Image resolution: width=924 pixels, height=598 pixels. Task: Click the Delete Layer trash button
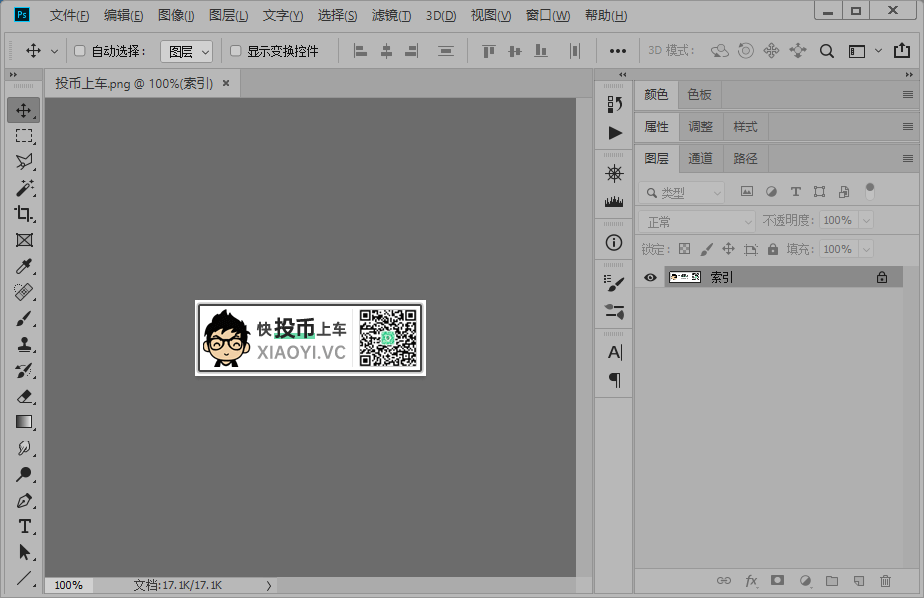pos(885,580)
